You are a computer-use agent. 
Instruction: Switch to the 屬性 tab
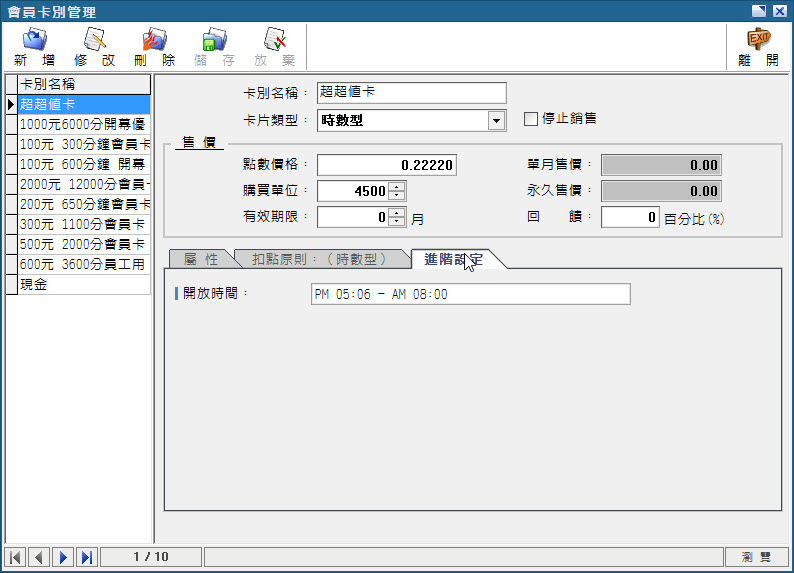[200, 259]
